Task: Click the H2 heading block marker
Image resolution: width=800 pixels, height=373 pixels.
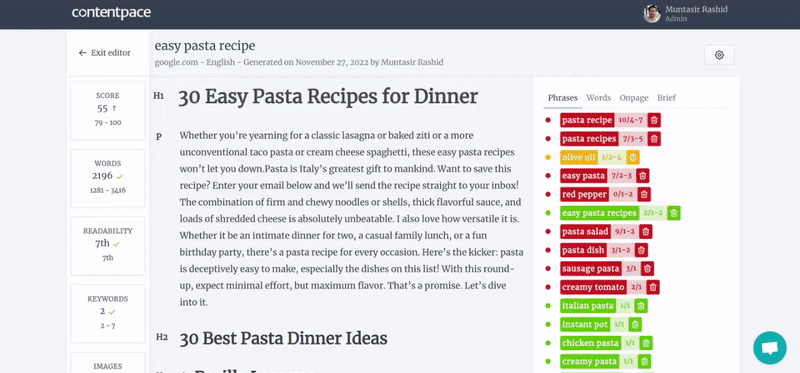Action: click(x=162, y=337)
